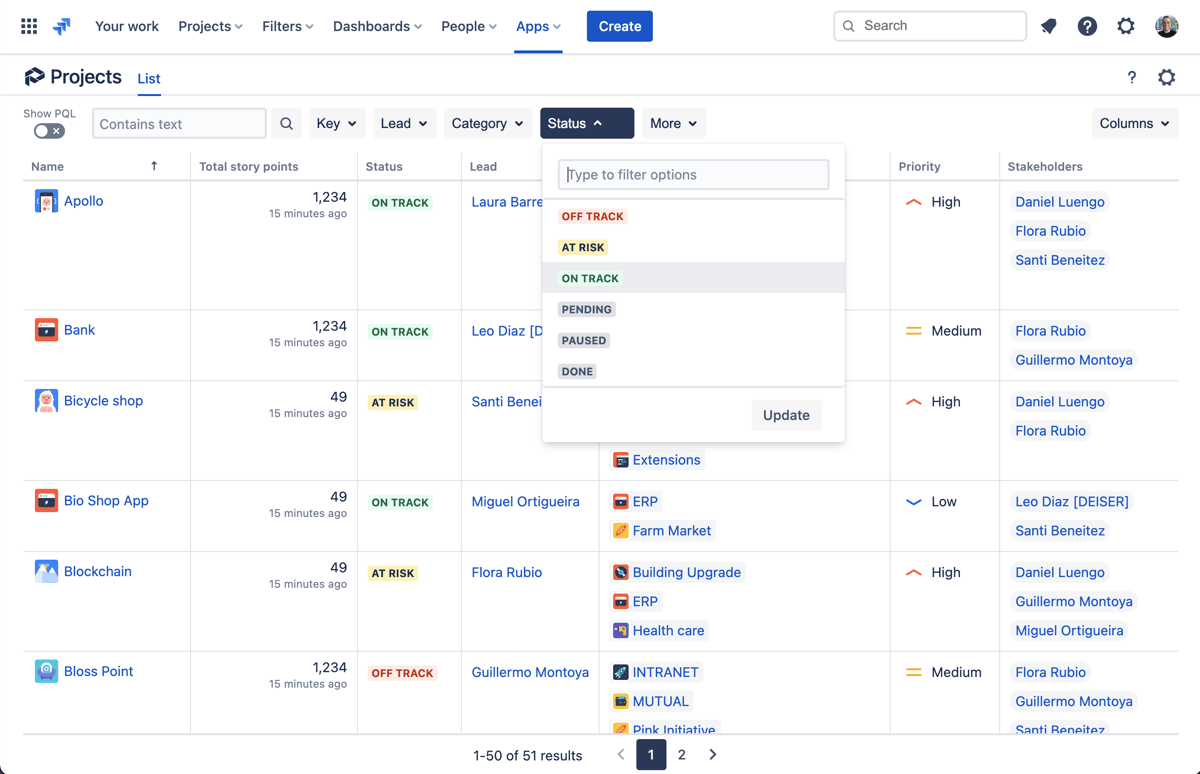This screenshot has height=774, width=1200.
Task: Open the help question mark icon
Action: pos(1087,26)
